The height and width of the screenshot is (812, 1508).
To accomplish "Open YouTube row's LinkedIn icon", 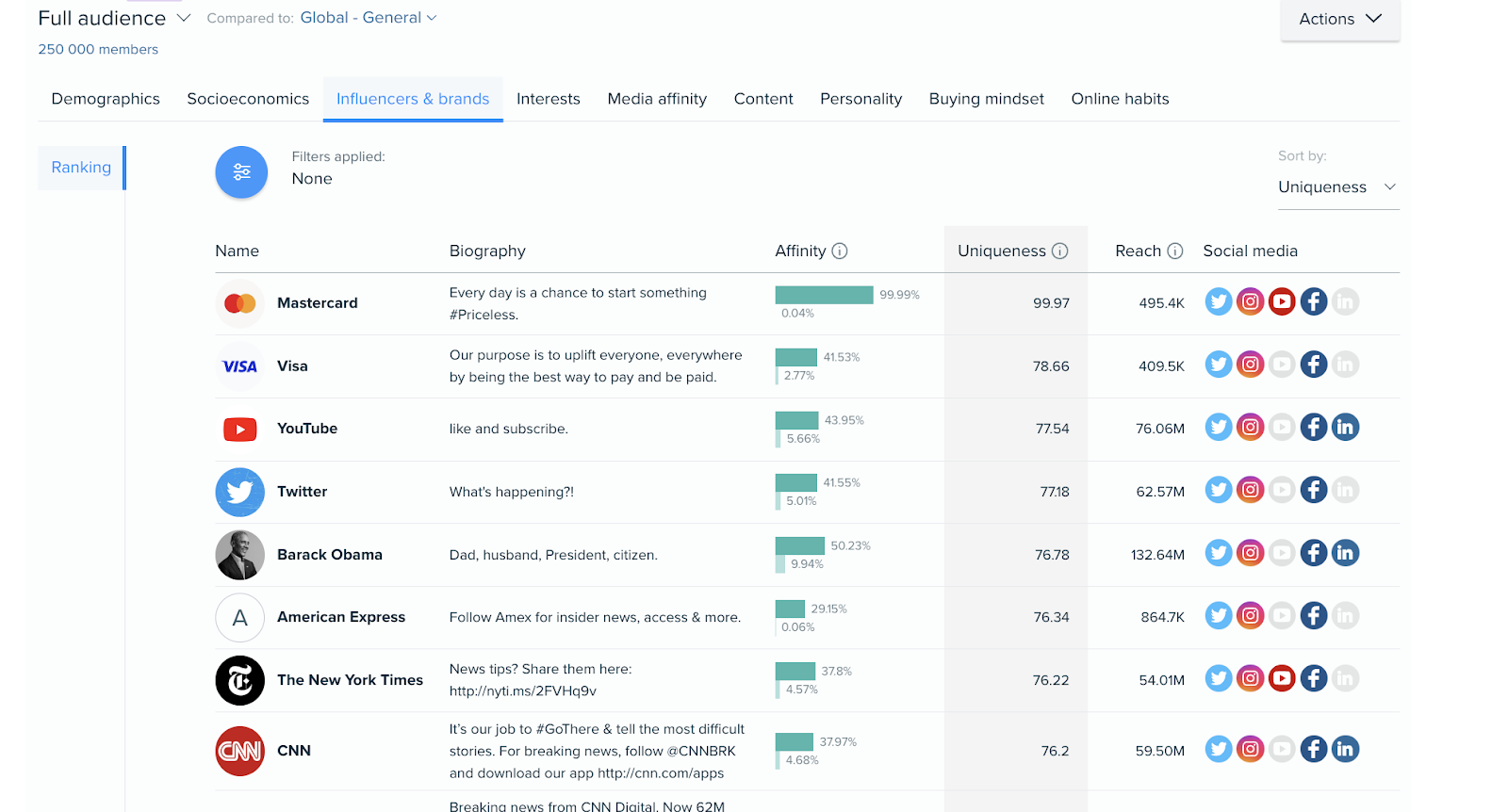I will [x=1345, y=428].
